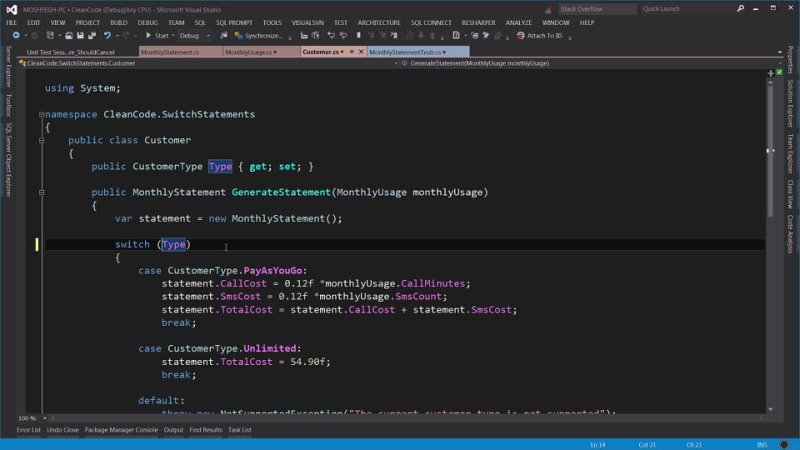The height and width of the screenshot is (450, 800).
Task: Click the Synchronize toolbar button
Action: pos(258,36)
